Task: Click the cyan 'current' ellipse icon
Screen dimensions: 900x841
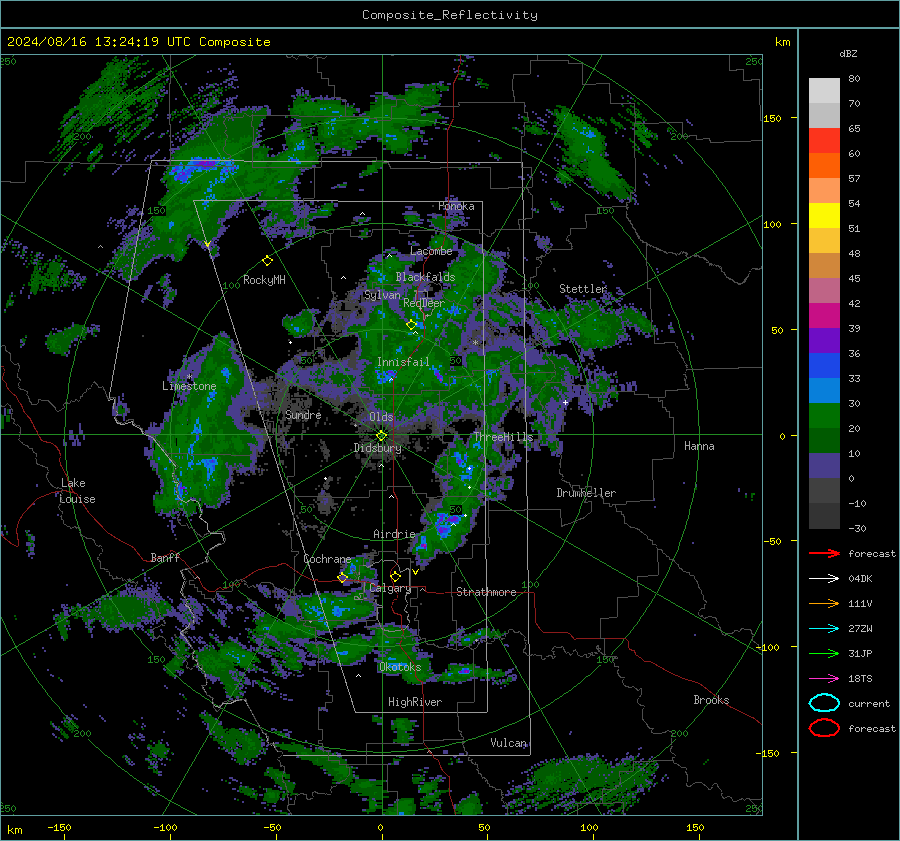Action: point(824,703)
